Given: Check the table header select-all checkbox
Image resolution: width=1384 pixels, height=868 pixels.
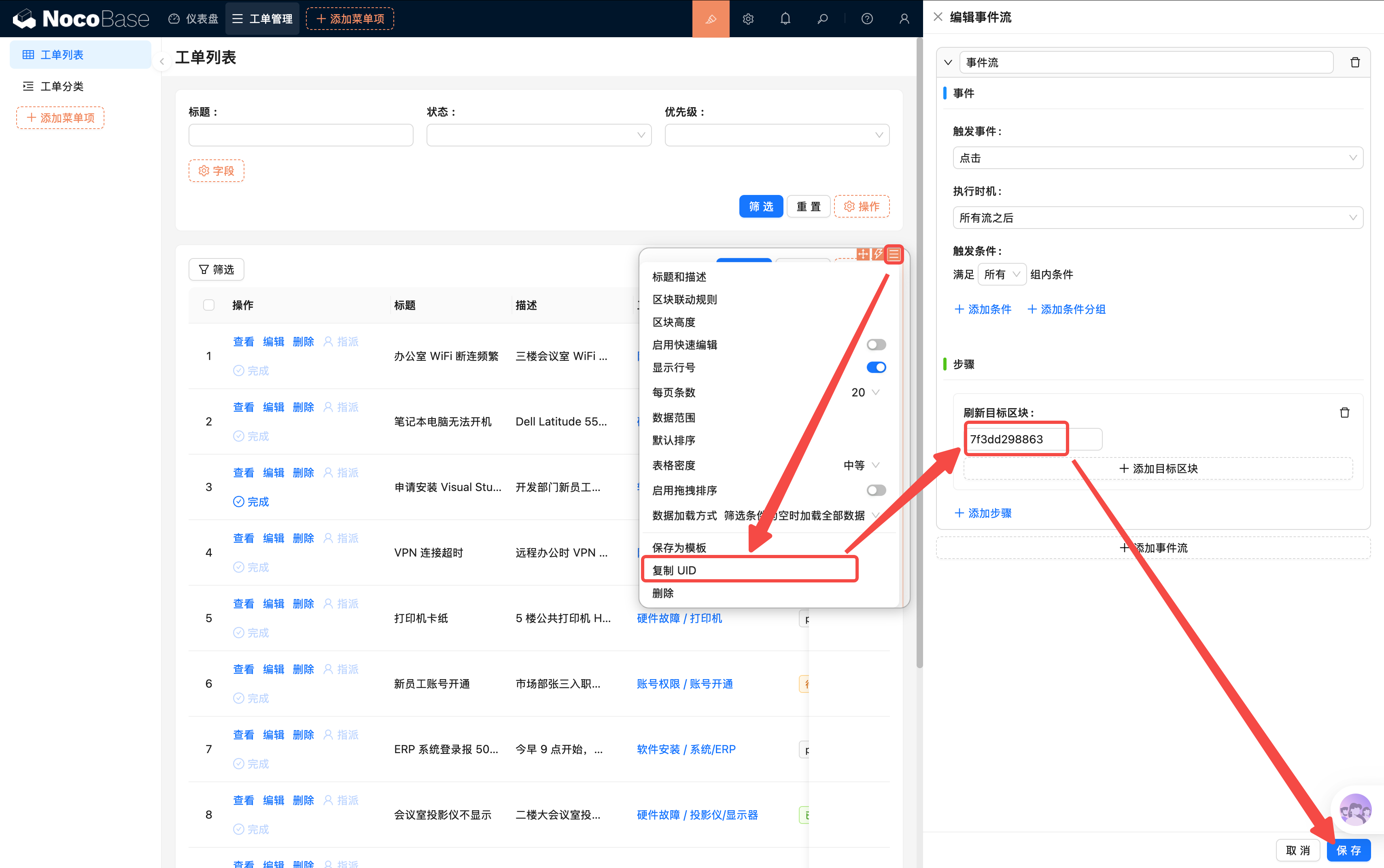Looking at the screenshot, I should coord(209,305).
